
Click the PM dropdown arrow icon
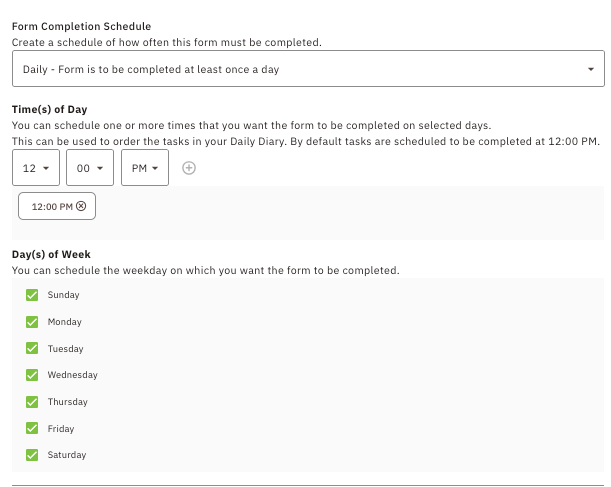[x=155, y=168]
